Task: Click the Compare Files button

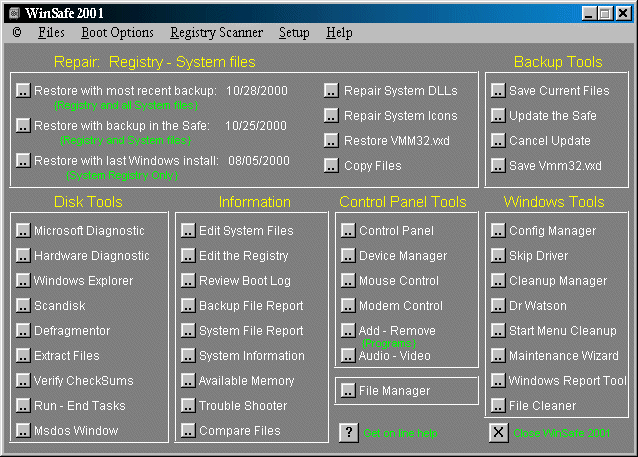Action: pyautogui.click(x=188, y=430)
